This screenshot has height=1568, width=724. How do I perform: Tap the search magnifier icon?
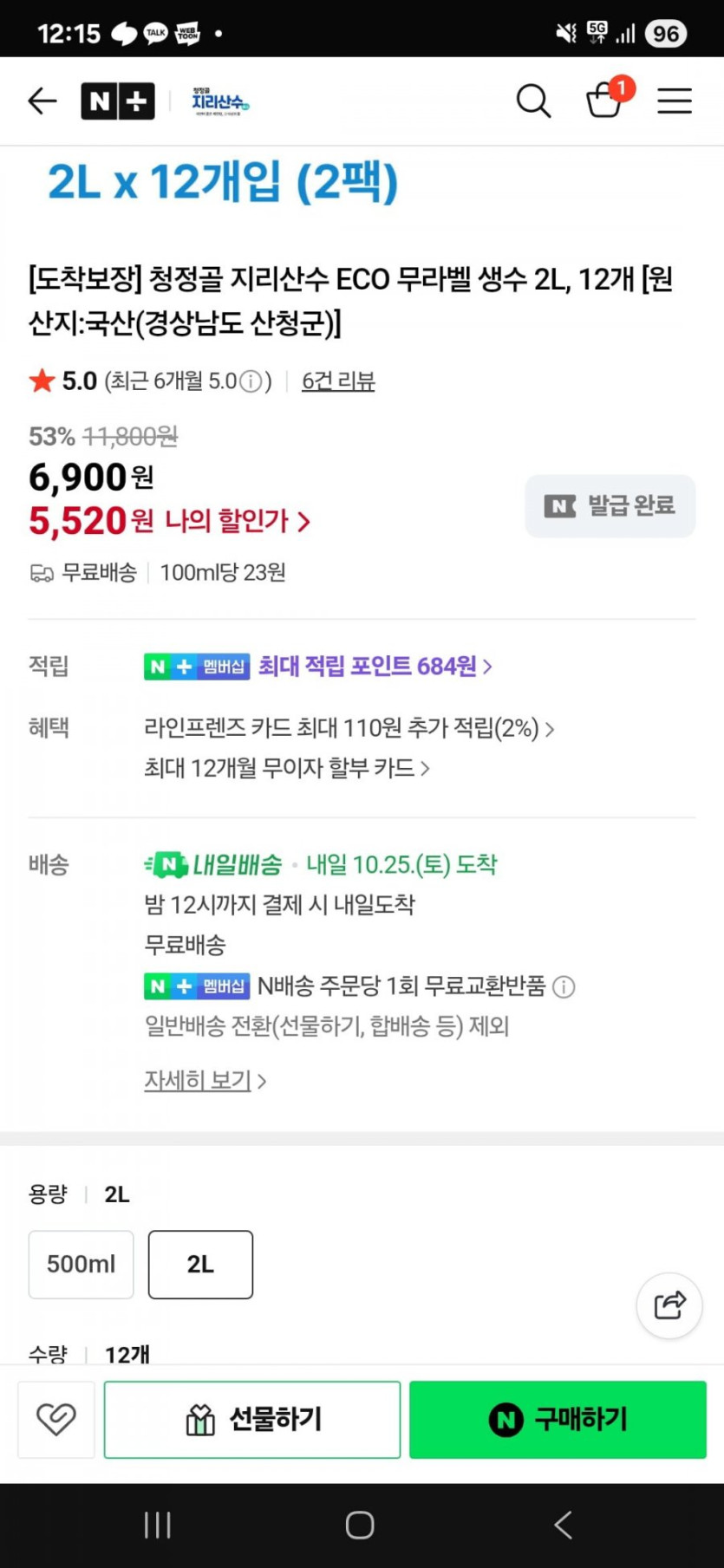(x=533, y=101)
